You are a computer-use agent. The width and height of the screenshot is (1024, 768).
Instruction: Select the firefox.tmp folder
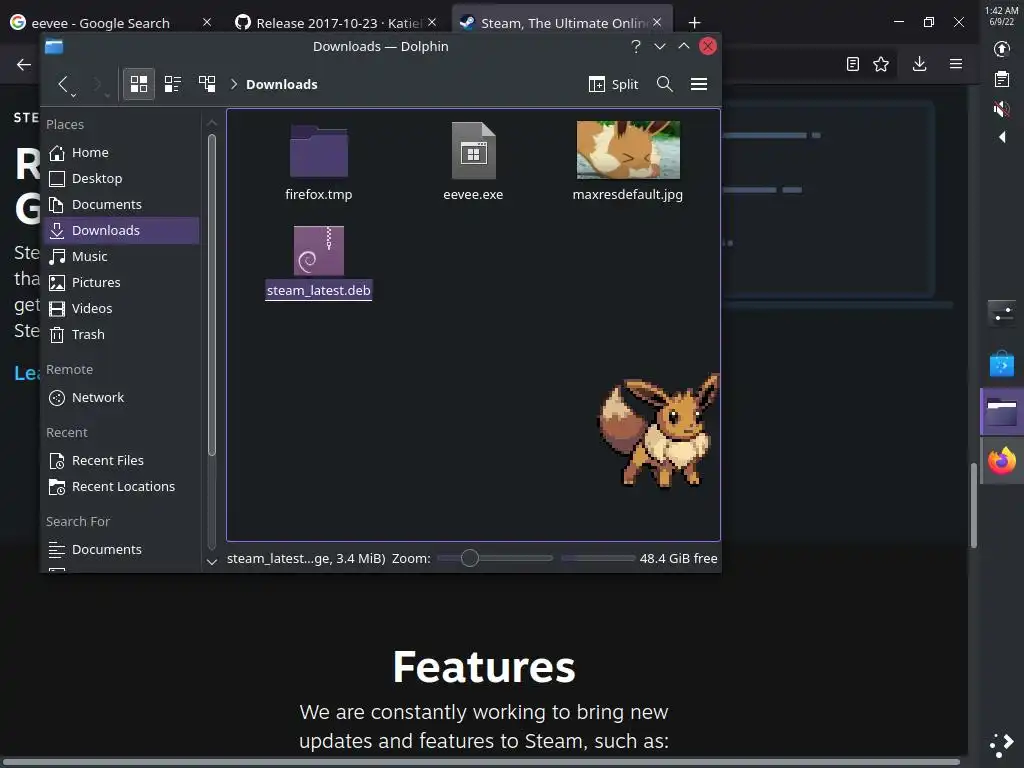(319, 163)
